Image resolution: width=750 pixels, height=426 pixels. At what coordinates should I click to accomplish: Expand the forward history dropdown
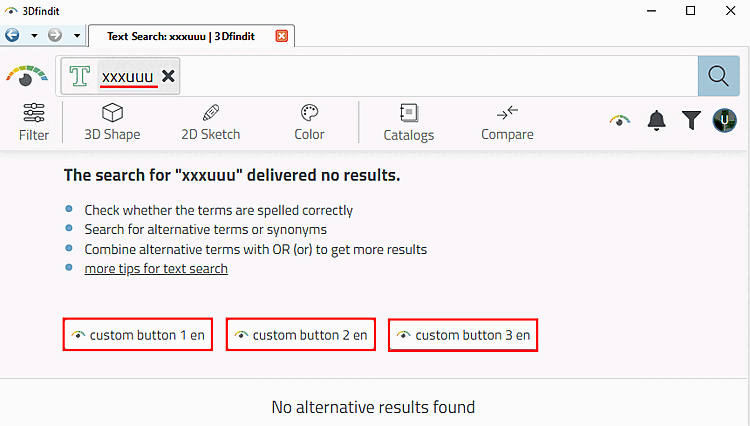pyautogui.click(x=77, y=35)
